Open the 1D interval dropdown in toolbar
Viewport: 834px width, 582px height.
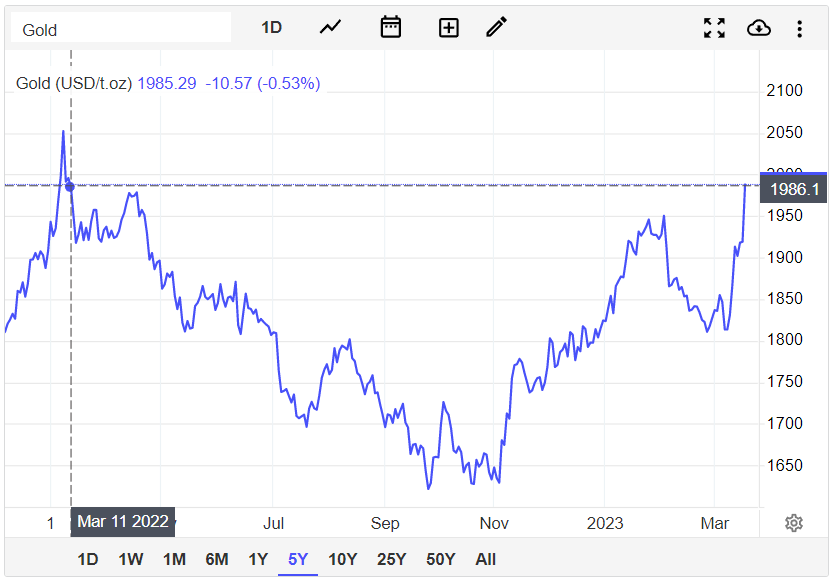pyautogui.click(x=271, y=28)
